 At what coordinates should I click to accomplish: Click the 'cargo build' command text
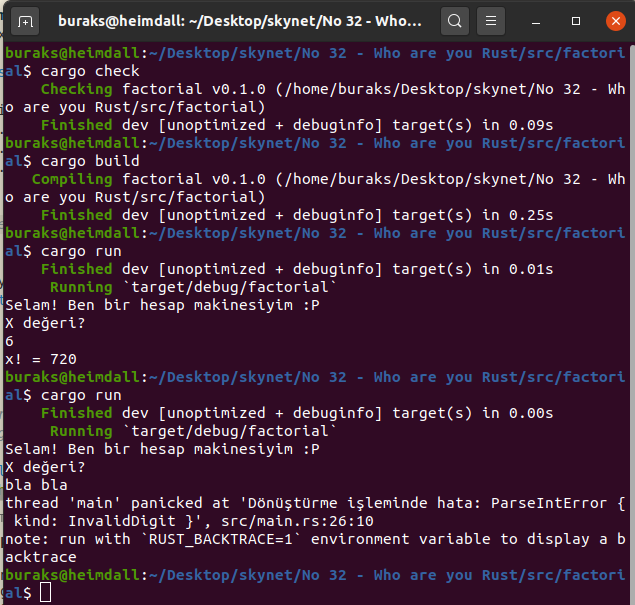click(90, 161)
